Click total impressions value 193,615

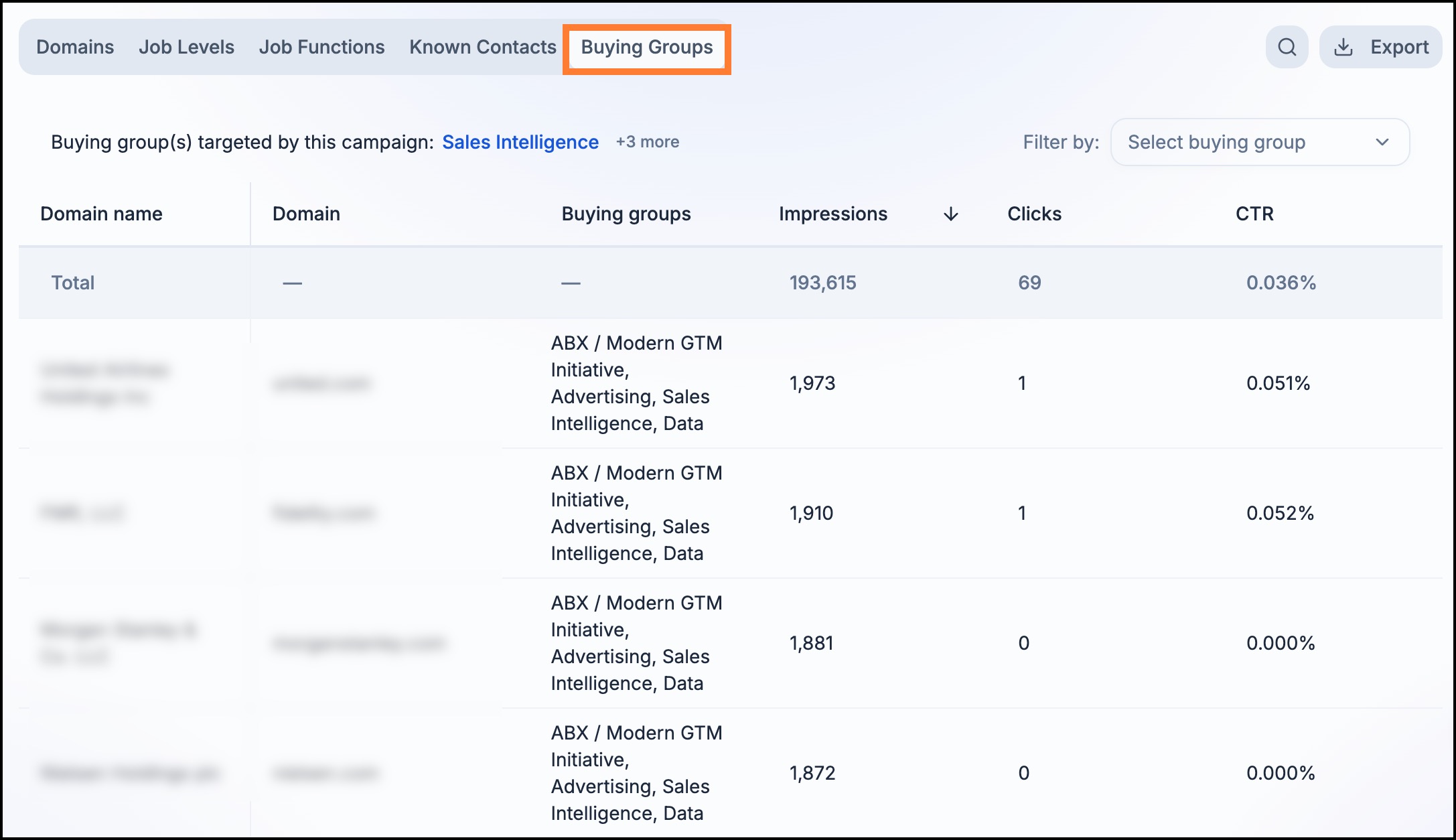pos(822,283)
